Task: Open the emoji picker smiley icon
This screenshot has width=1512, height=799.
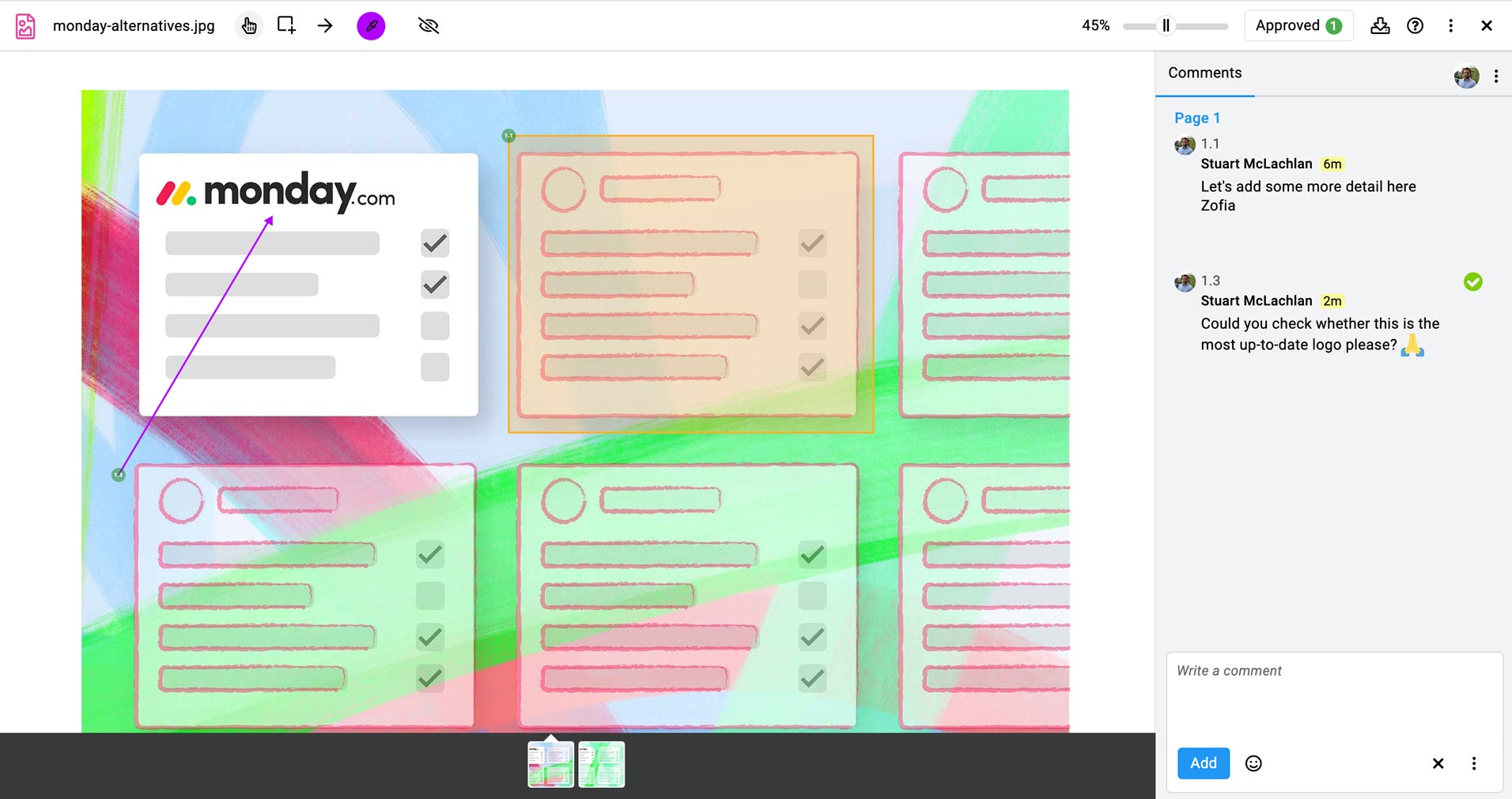Action: 1253,763
